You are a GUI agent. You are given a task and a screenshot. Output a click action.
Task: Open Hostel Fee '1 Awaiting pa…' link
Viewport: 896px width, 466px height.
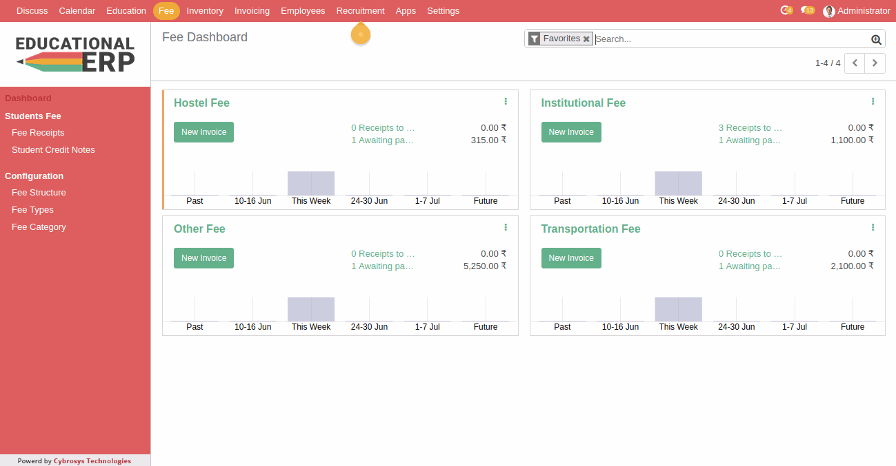[x=382, y=140]
